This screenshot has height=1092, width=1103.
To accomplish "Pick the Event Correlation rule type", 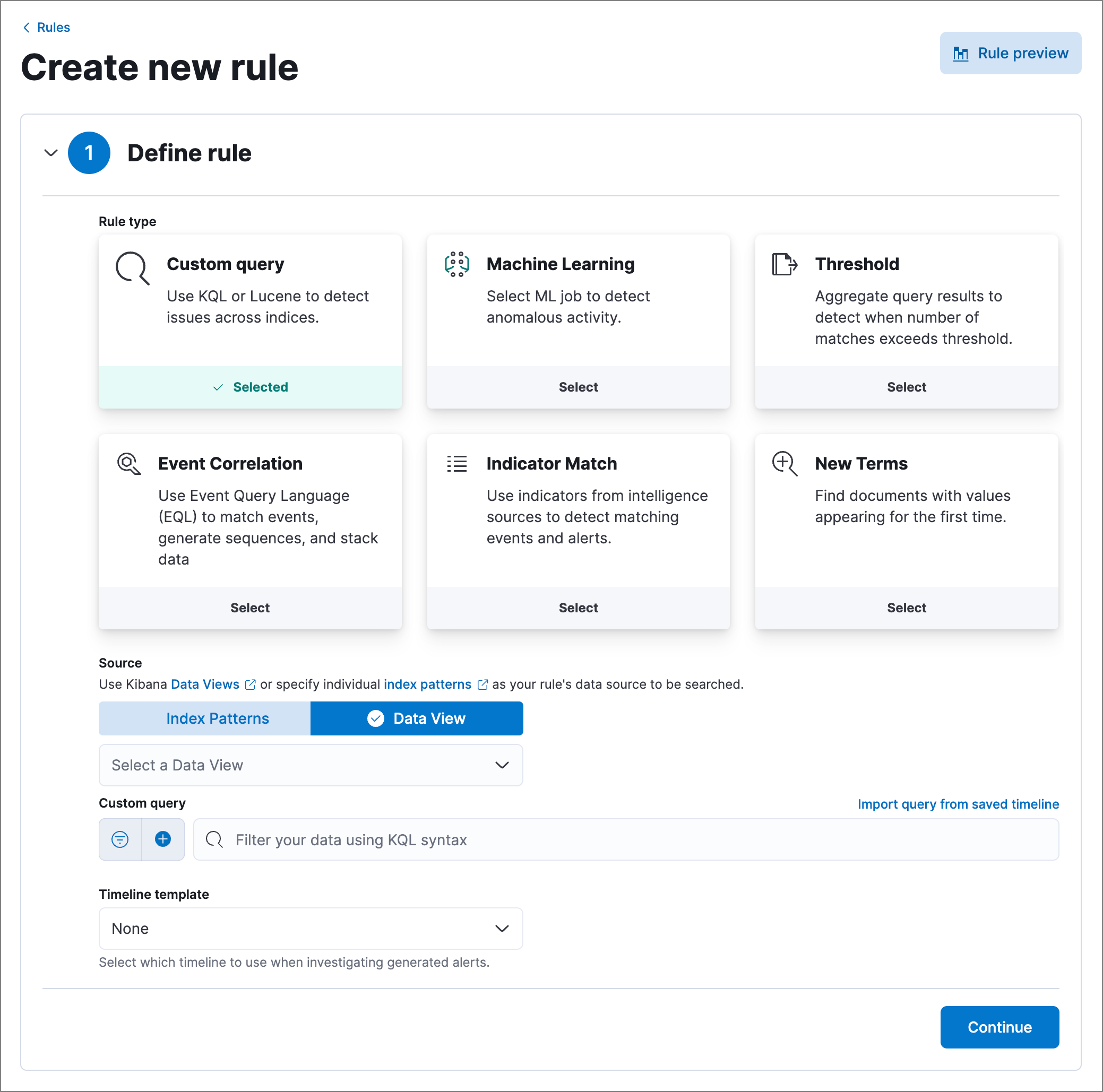I will pyautogui.click(x=250, y=608).
